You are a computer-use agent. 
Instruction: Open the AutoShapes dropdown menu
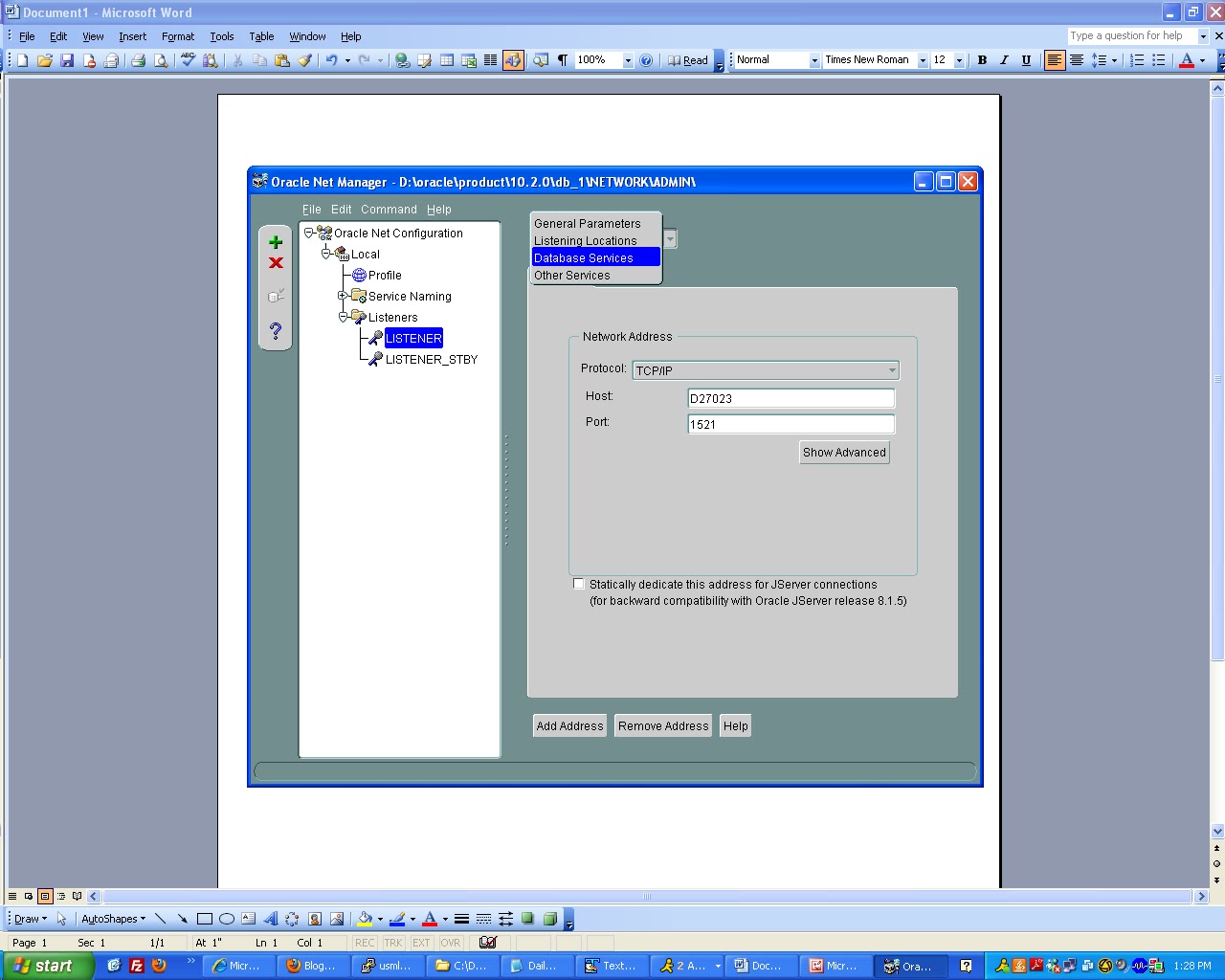pos(113,919)
